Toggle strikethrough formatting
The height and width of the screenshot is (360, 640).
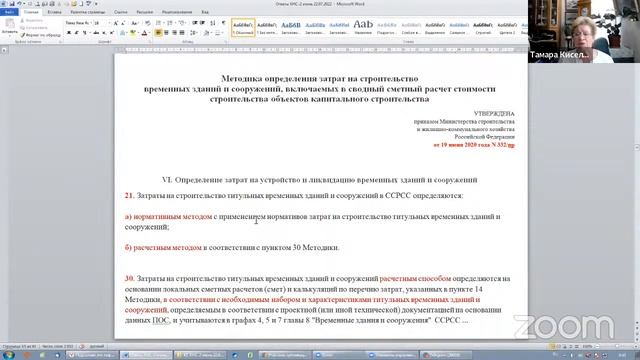96,33
